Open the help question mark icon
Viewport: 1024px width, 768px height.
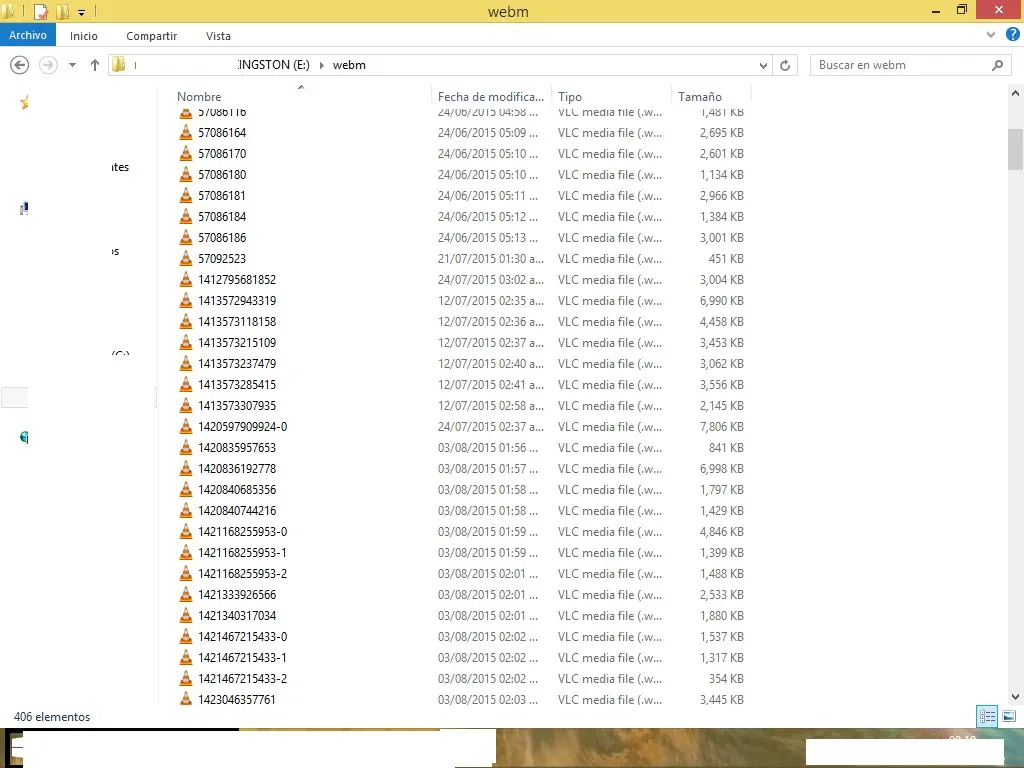[1012, 35]
